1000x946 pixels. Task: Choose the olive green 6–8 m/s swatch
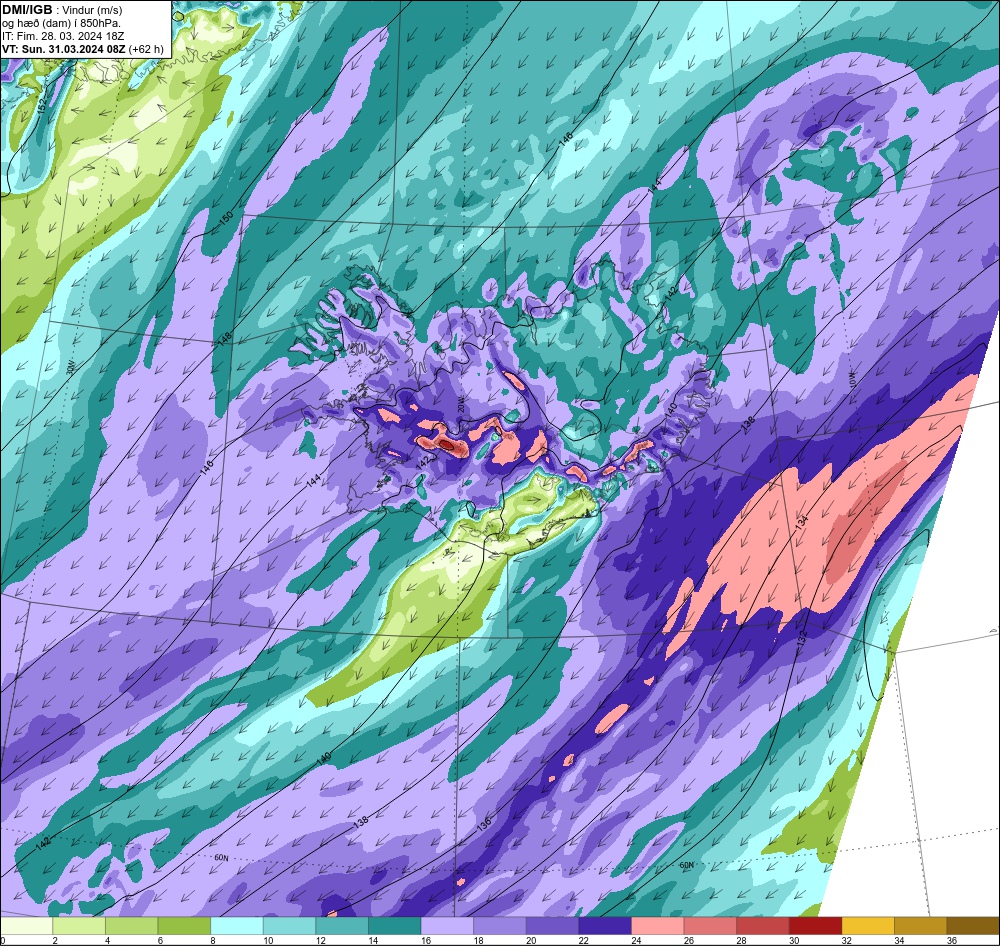pyautogui.click(x=184, y=926)
